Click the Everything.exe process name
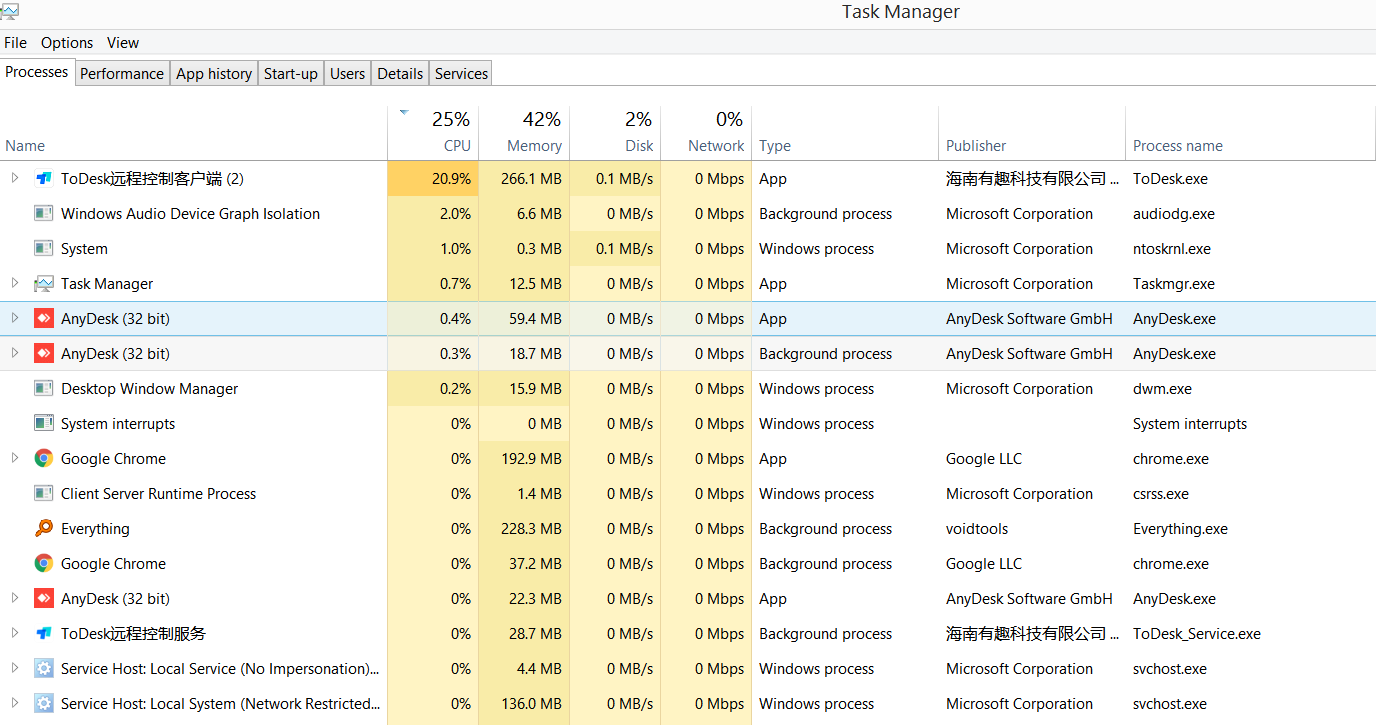Image resolution: width=1376 pixels, height=725 pixels. pyautogui.click(x=1180, y=529)
